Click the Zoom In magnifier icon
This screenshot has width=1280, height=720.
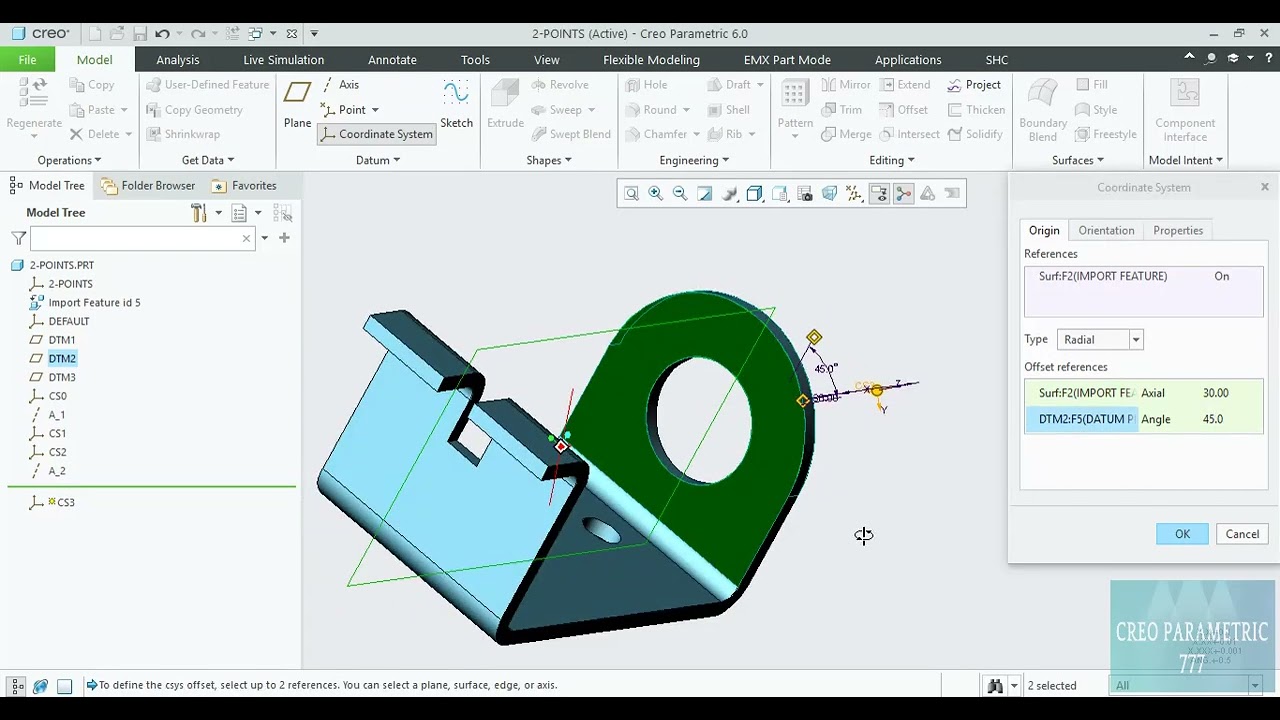click(x=656, y=194)
